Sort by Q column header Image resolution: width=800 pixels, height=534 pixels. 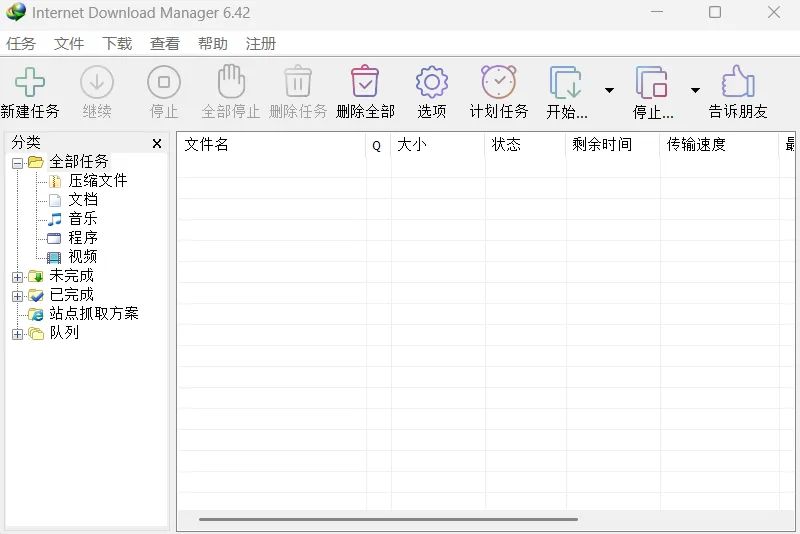(x=378, y=144)
